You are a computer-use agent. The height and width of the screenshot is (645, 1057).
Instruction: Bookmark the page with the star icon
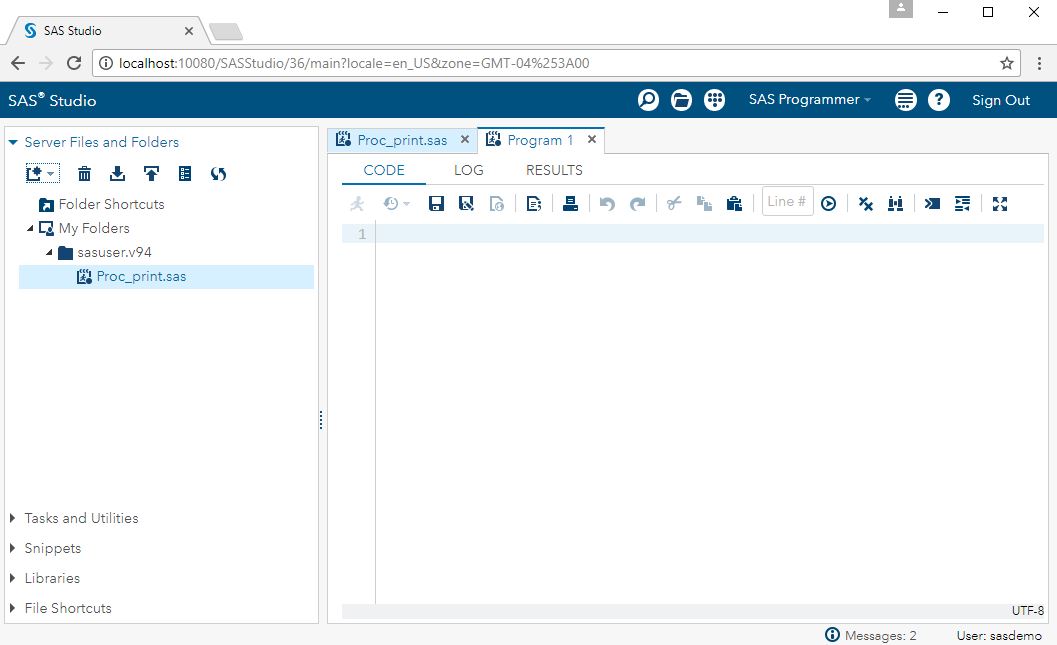1006,63
